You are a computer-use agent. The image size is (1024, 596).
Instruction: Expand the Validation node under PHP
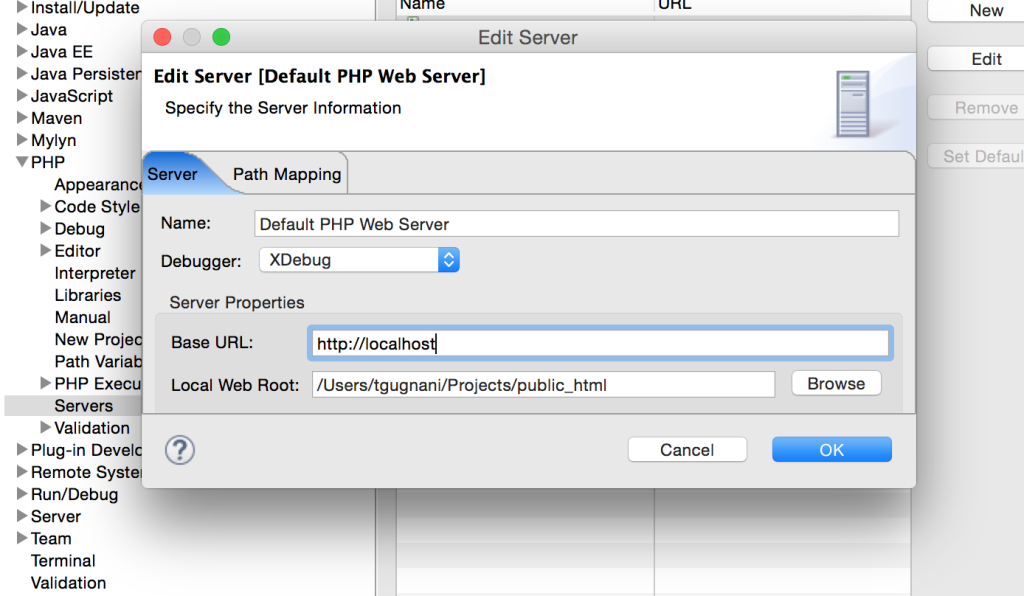click(x=46, y=428)
